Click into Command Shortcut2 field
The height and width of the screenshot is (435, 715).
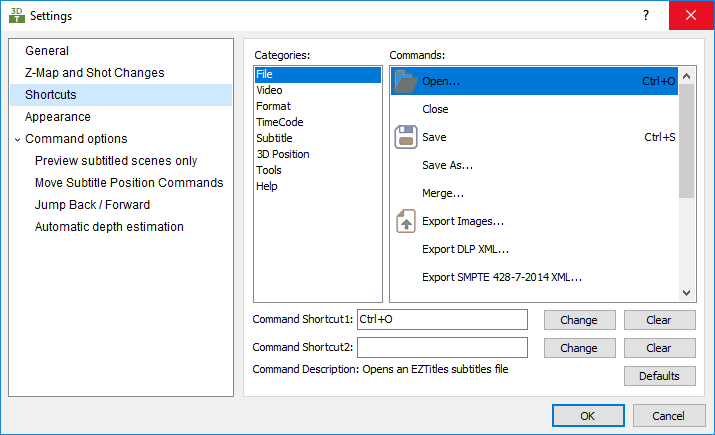pyautogui.click(x=442, y=348)
